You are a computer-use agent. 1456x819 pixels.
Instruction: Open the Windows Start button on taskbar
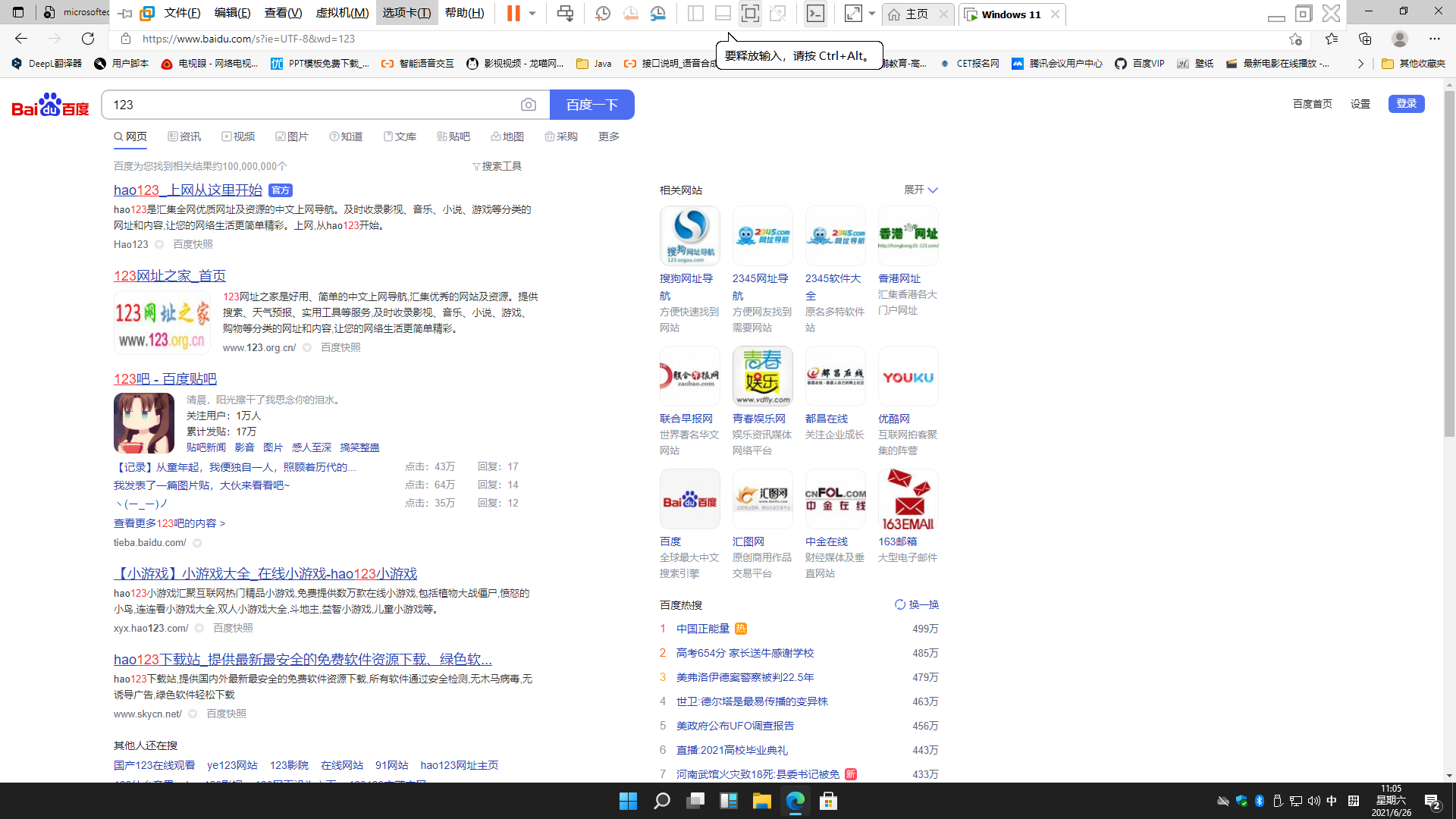coord(628,801)
